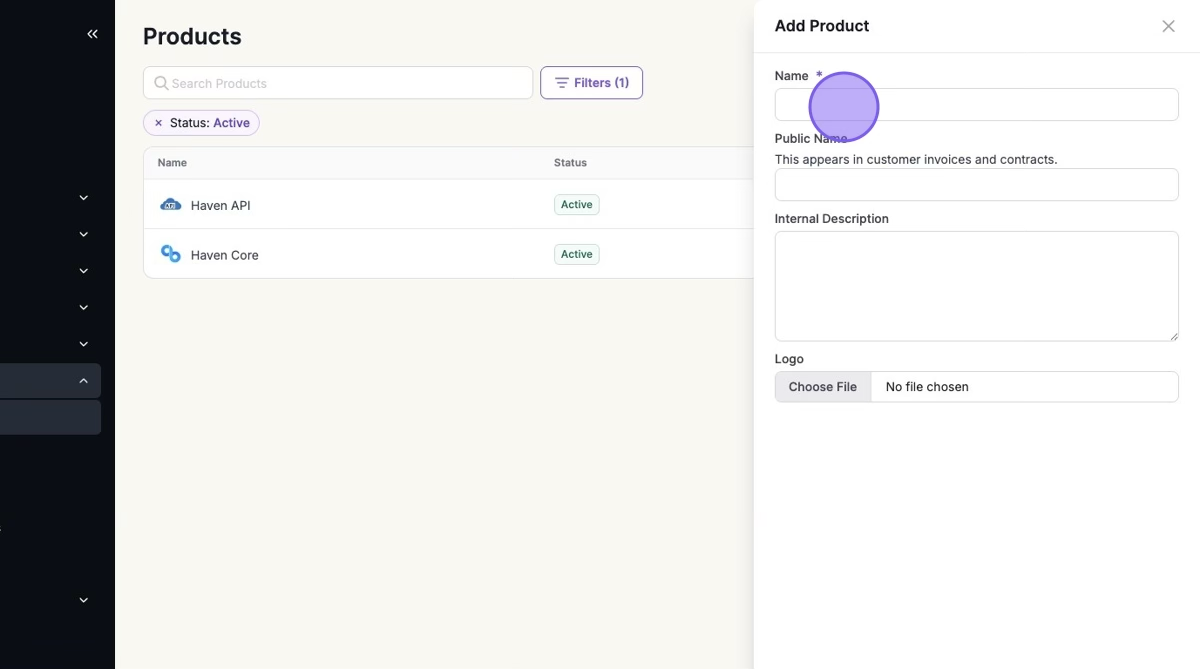Expand the bottom-most sidebar chevron
Viewport: 1200px width, 669px height.
83,600
